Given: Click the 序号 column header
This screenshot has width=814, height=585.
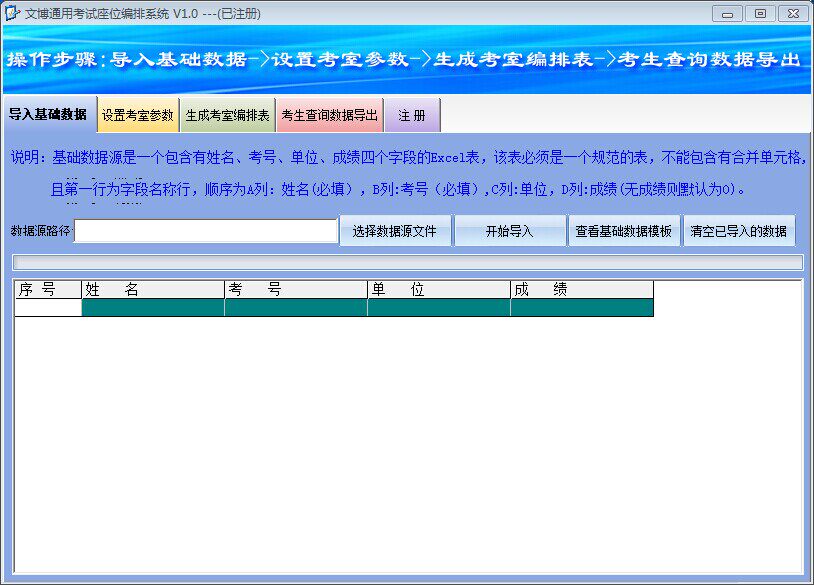Looking at the screenshot, I should pyautogui.click(x=48, y=290).
